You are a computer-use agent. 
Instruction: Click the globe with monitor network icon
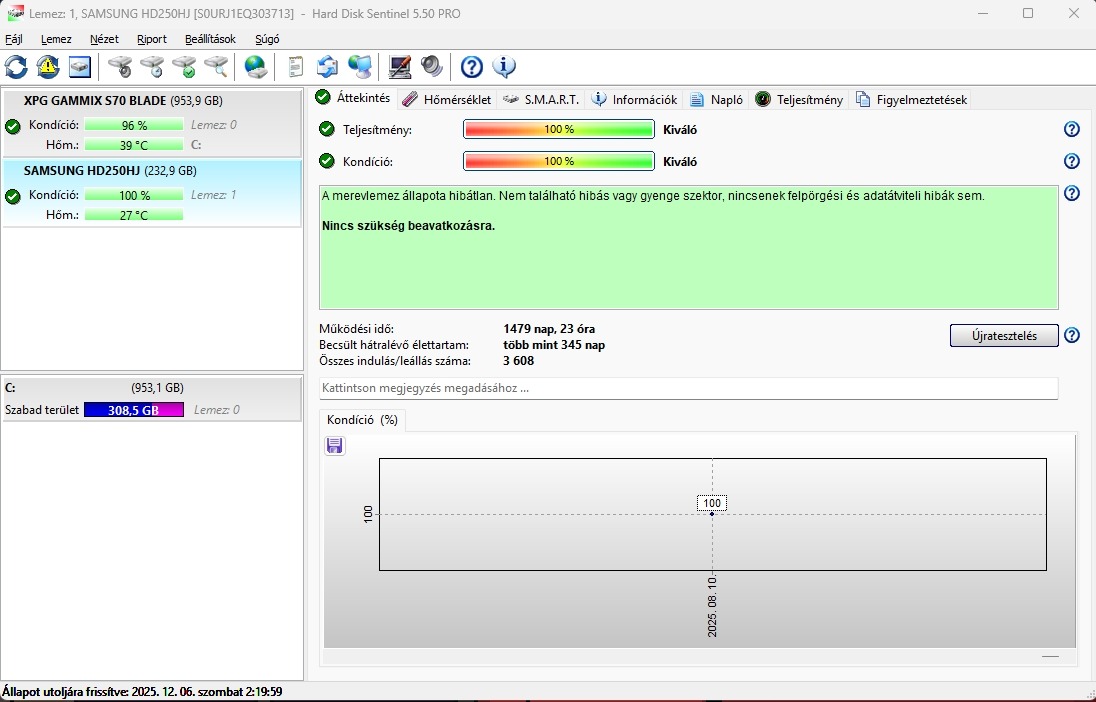360,66
